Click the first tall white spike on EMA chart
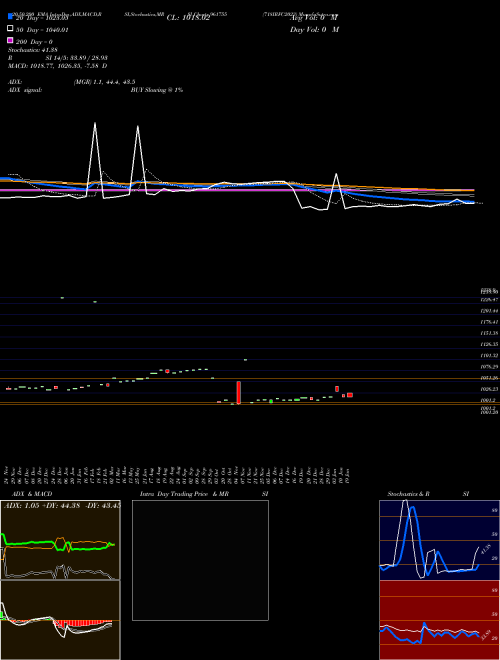This screenshot has height=660, width=500. pyautogui.click(x=95, y=160)
